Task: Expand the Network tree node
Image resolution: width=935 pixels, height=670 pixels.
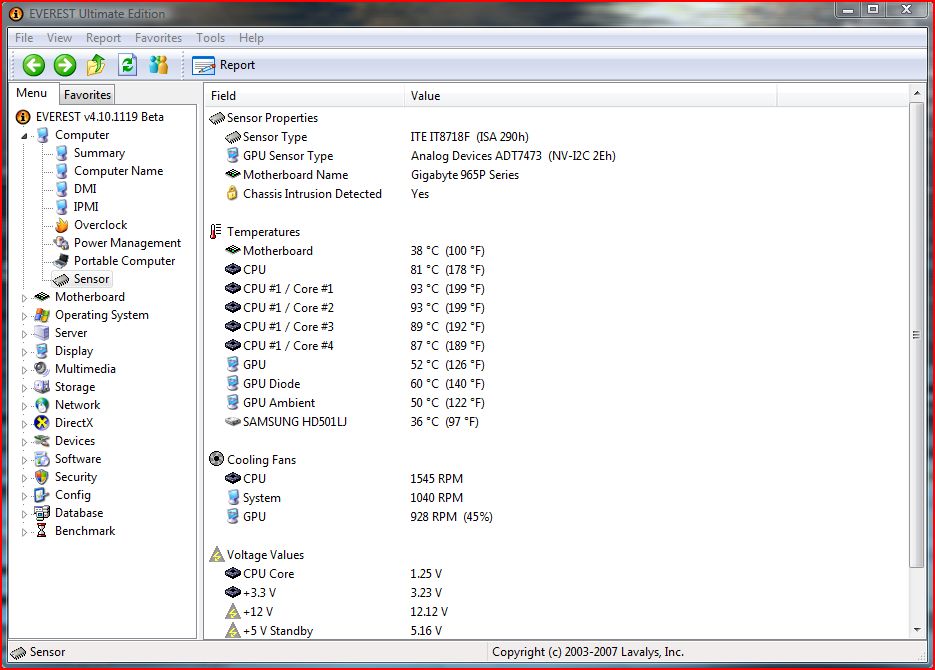Action: click(24, 406)
